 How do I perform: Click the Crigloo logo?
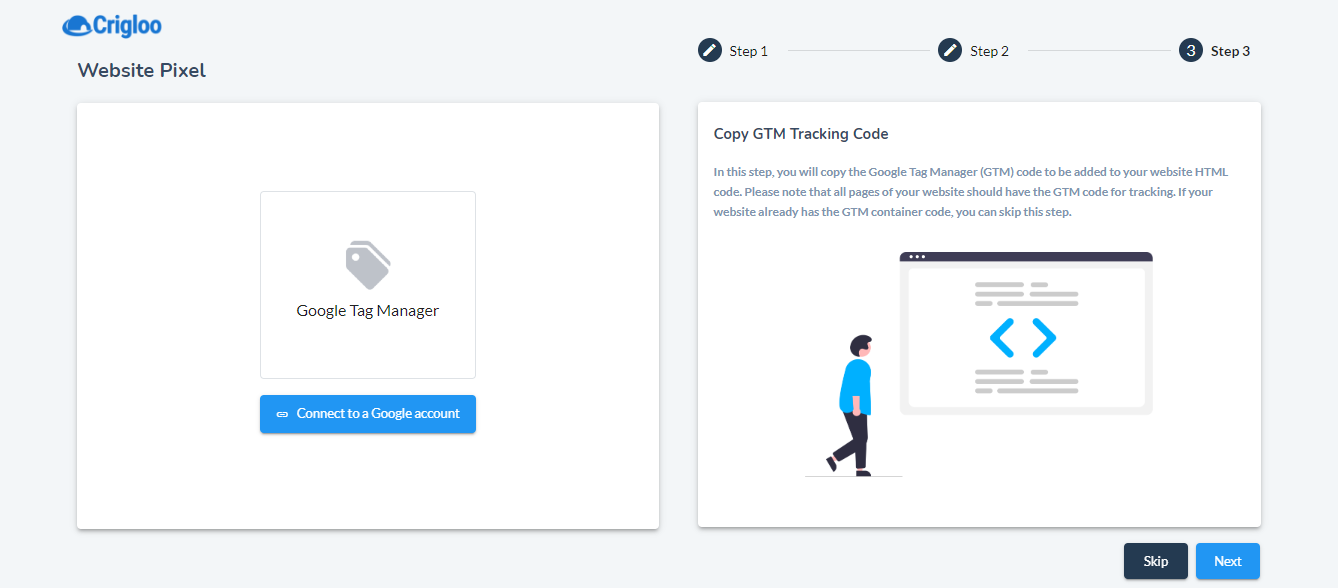[111, 26]
